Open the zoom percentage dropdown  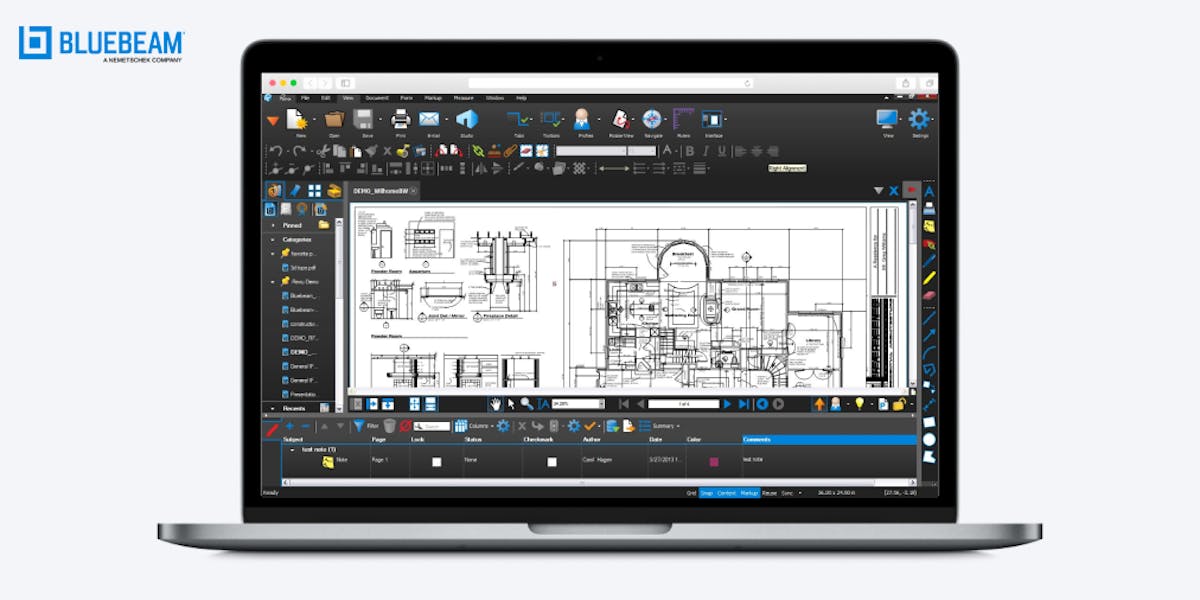pos(602,403)
